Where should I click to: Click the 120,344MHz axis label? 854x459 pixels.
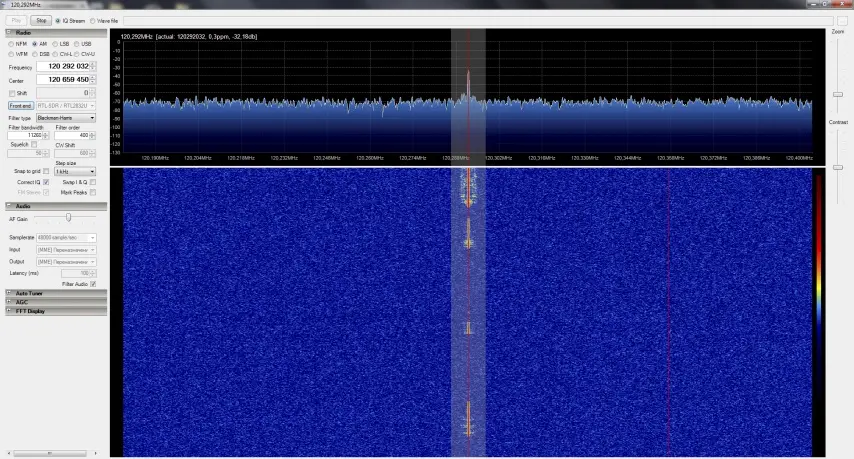tap(627, 158)
